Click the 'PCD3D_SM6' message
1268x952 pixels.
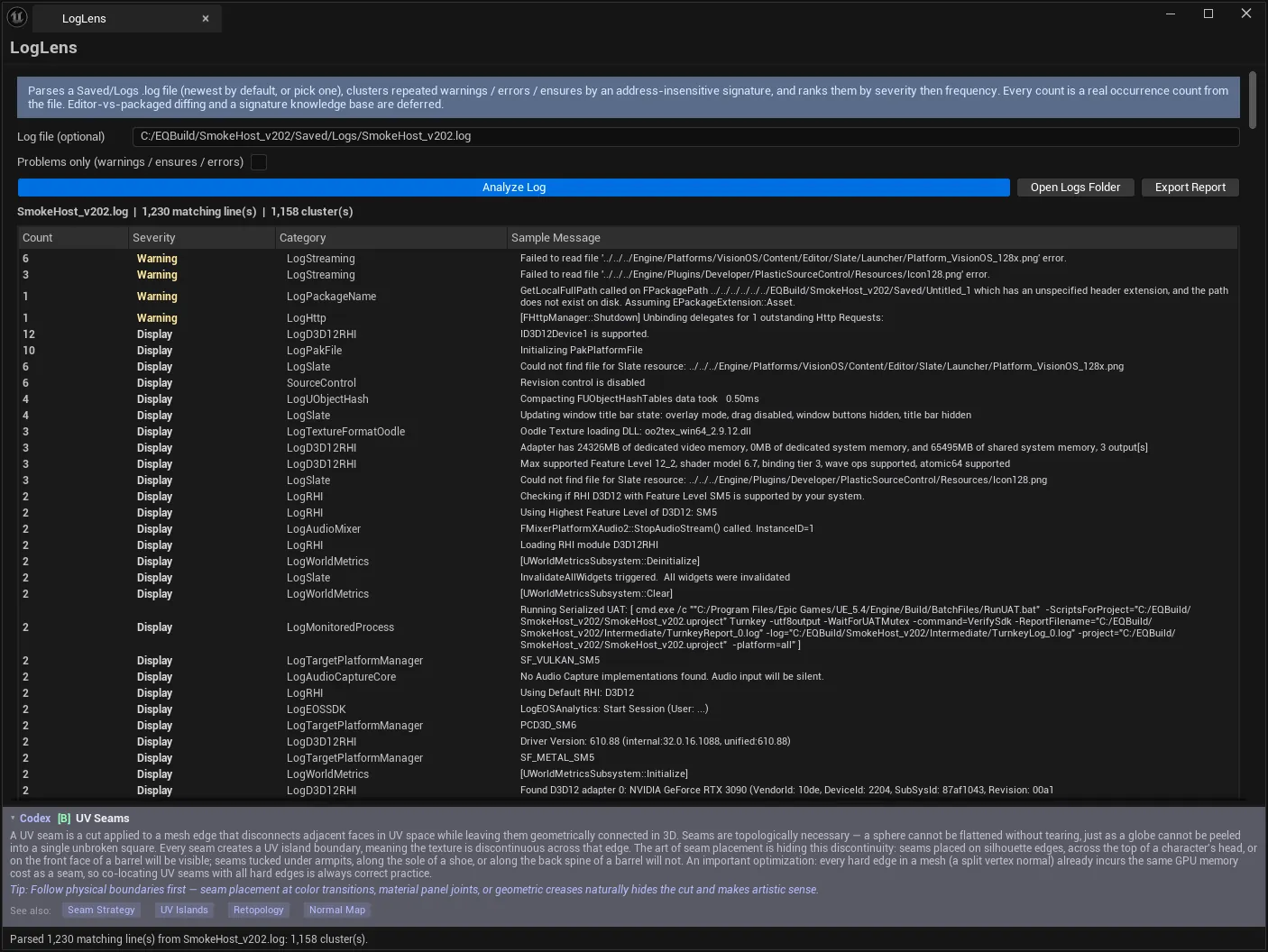pos(548,726)
